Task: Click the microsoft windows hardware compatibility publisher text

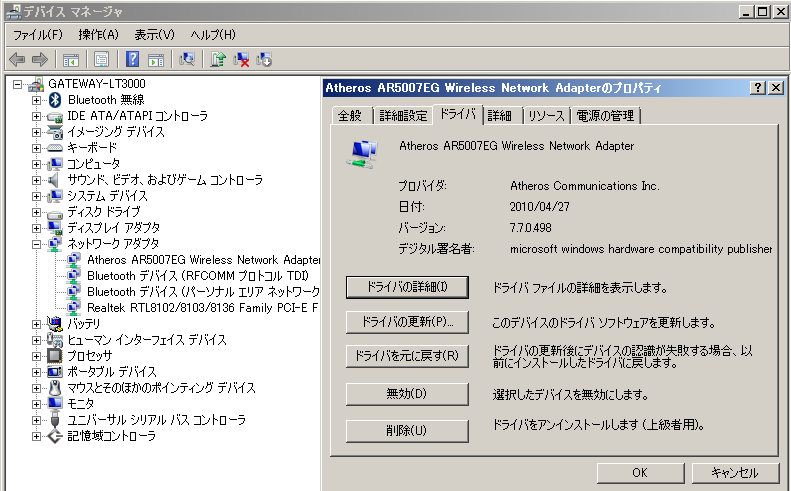Action: [x=641, y=249]
